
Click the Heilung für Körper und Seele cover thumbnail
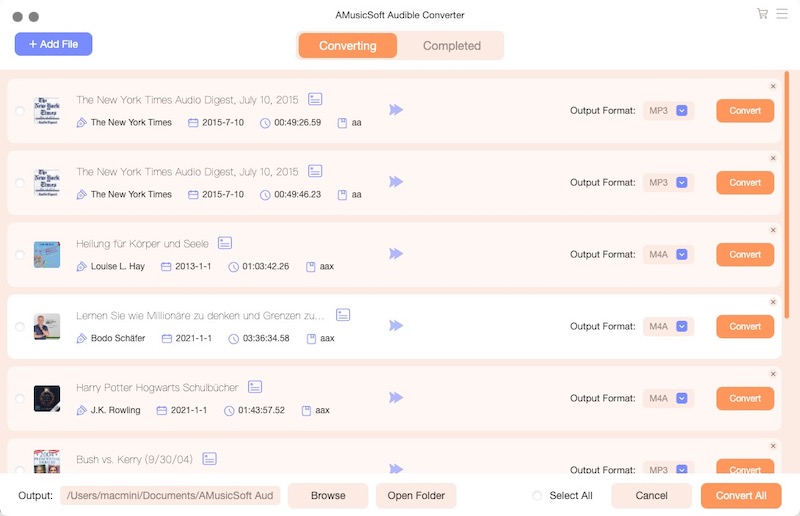coord(47,255)
